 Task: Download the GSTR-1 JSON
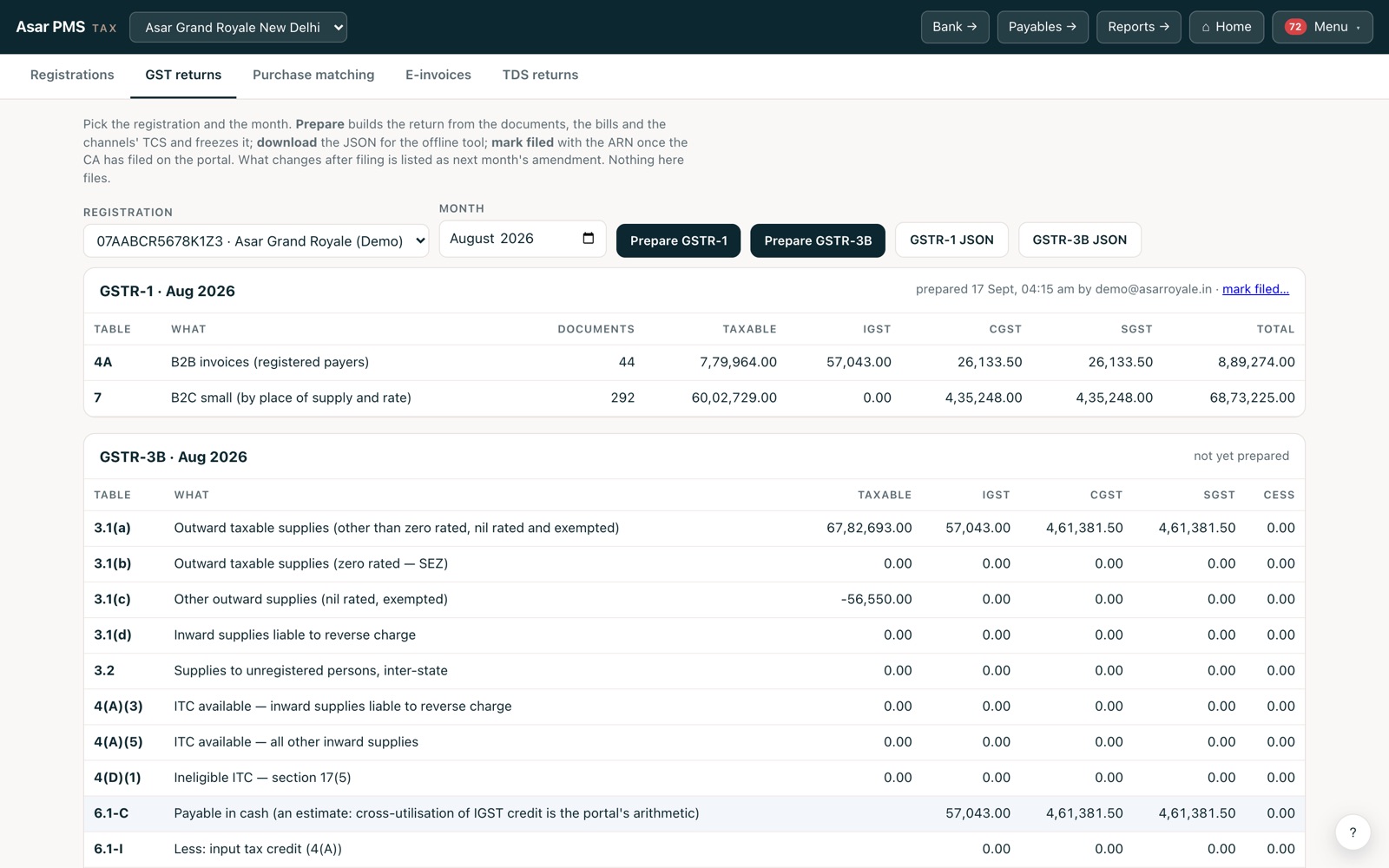(x=951, y=240)
